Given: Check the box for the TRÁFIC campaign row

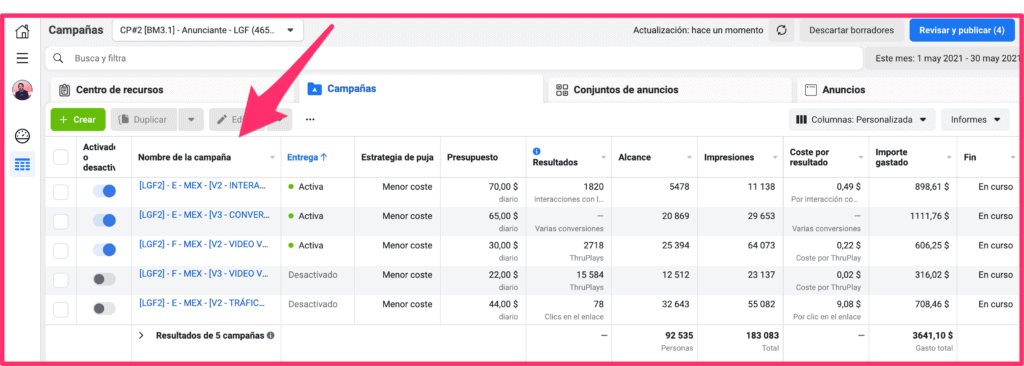Looking at the screenshot, I should coord(61,309).
